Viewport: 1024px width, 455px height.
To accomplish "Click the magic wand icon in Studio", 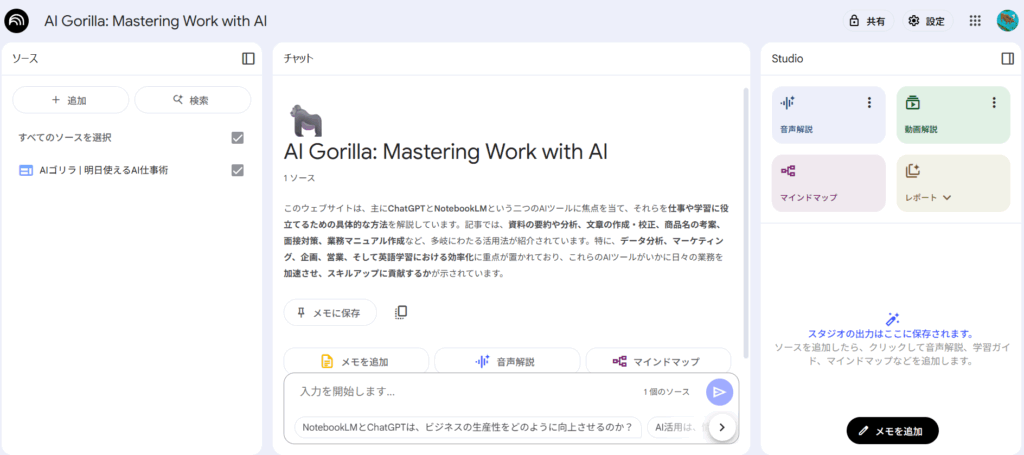I will [892, 319].
